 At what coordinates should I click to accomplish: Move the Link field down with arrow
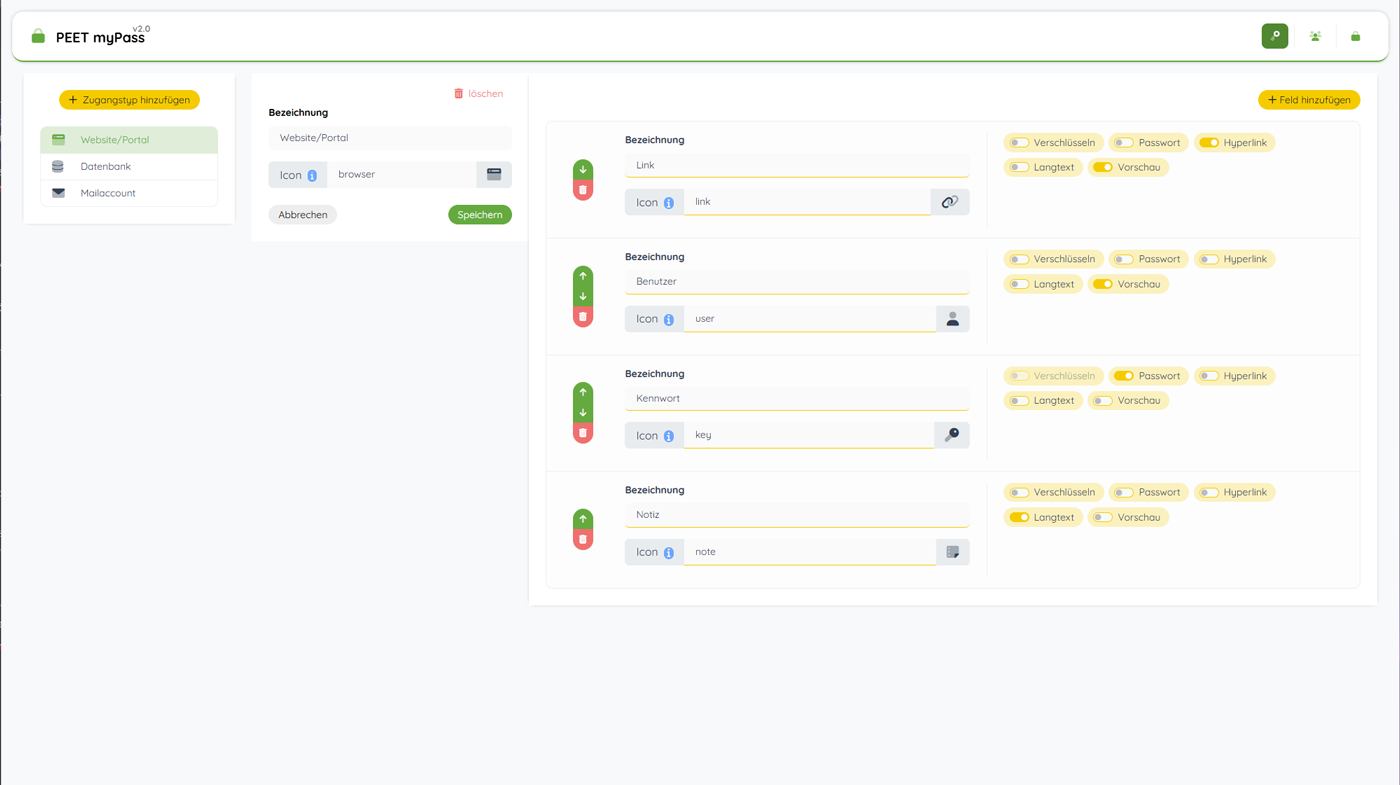click(583, 170)
